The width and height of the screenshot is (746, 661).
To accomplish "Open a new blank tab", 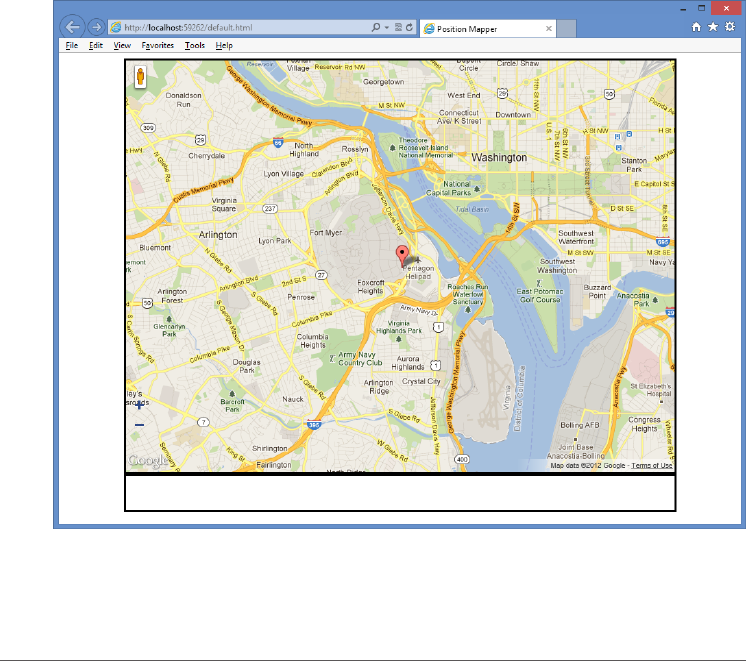I will (x=566, y=29).
